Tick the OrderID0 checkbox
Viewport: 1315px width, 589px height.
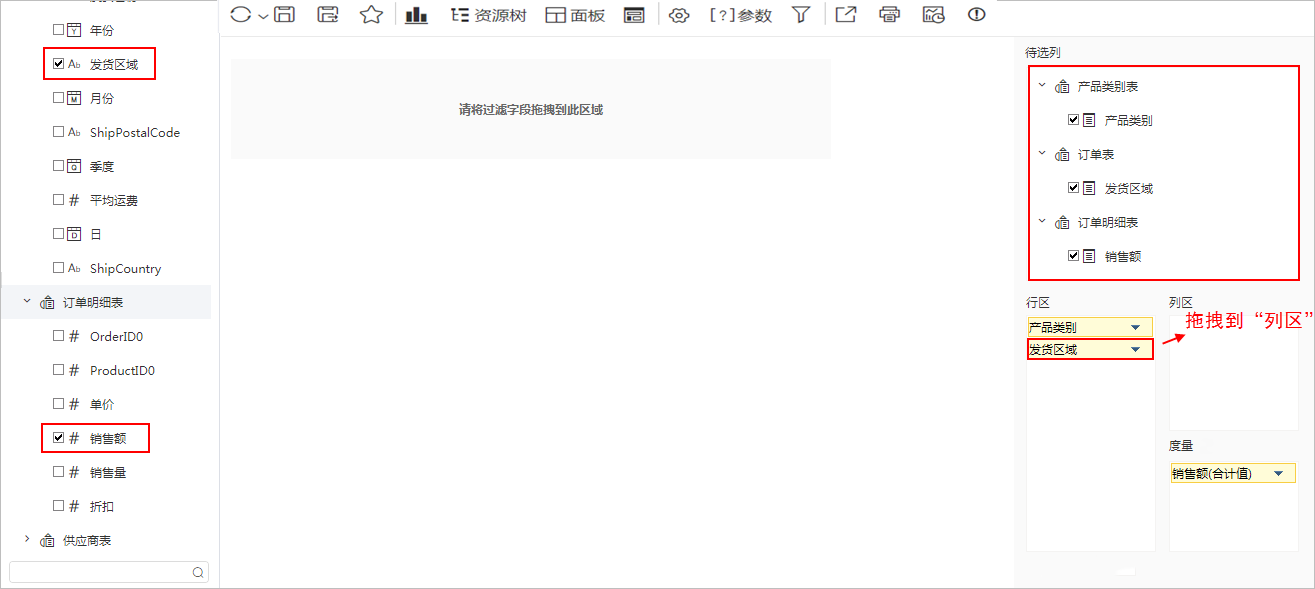[x=58, y=336]
